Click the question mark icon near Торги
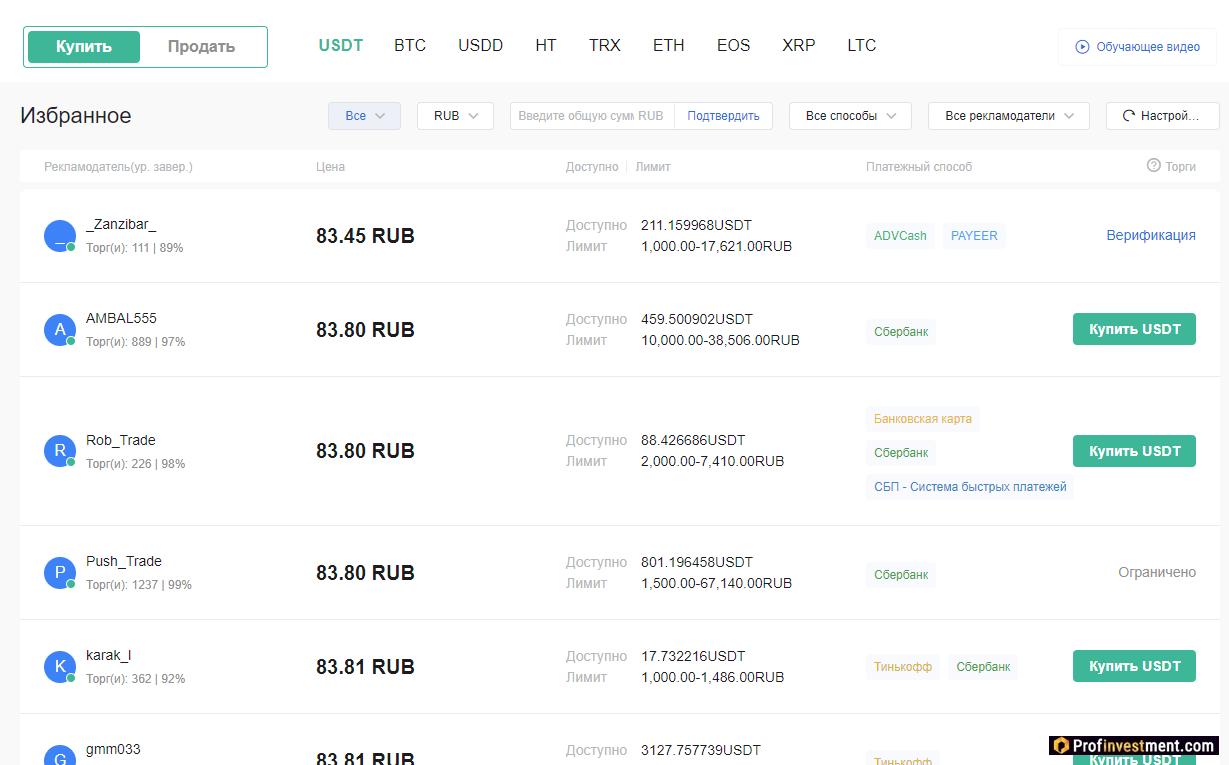Screen dimensions: 1229x765 click(1153, 166)
